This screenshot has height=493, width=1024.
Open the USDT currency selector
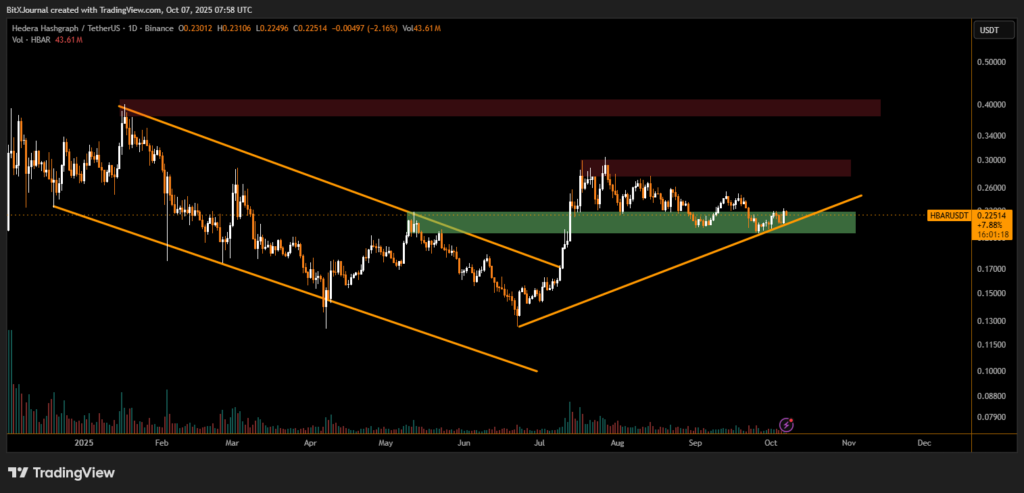pyautogui.click(x=987, y=32)
